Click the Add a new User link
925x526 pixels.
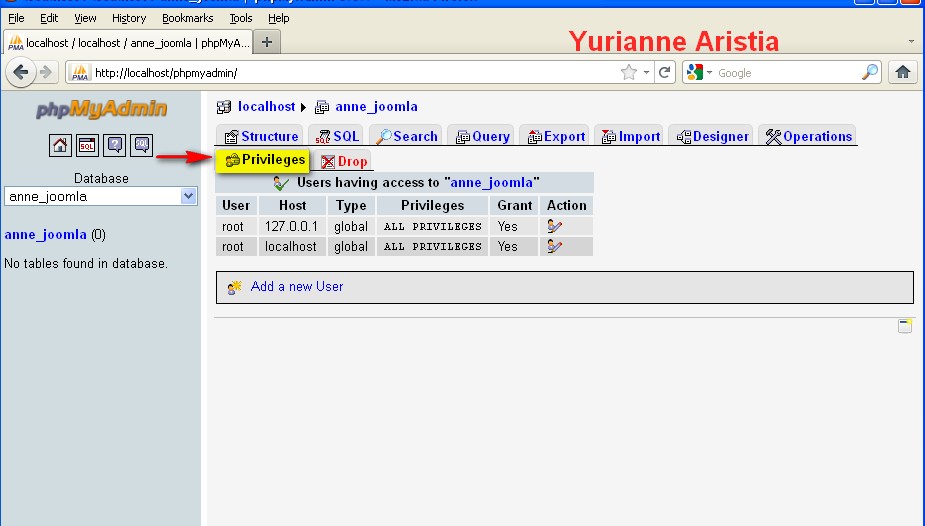[297, 287]
